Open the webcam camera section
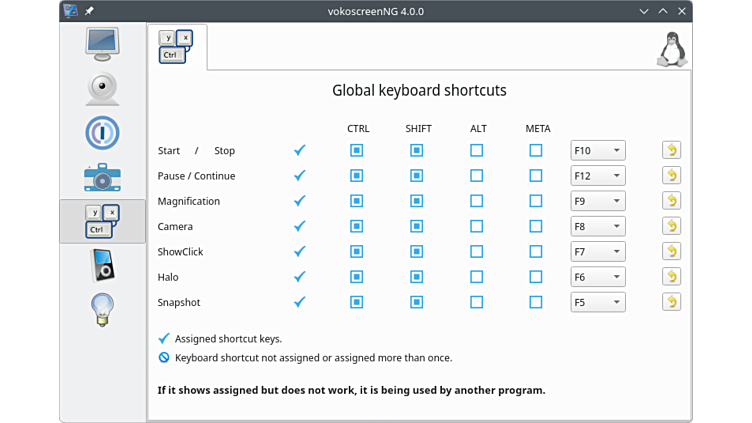 102,88
